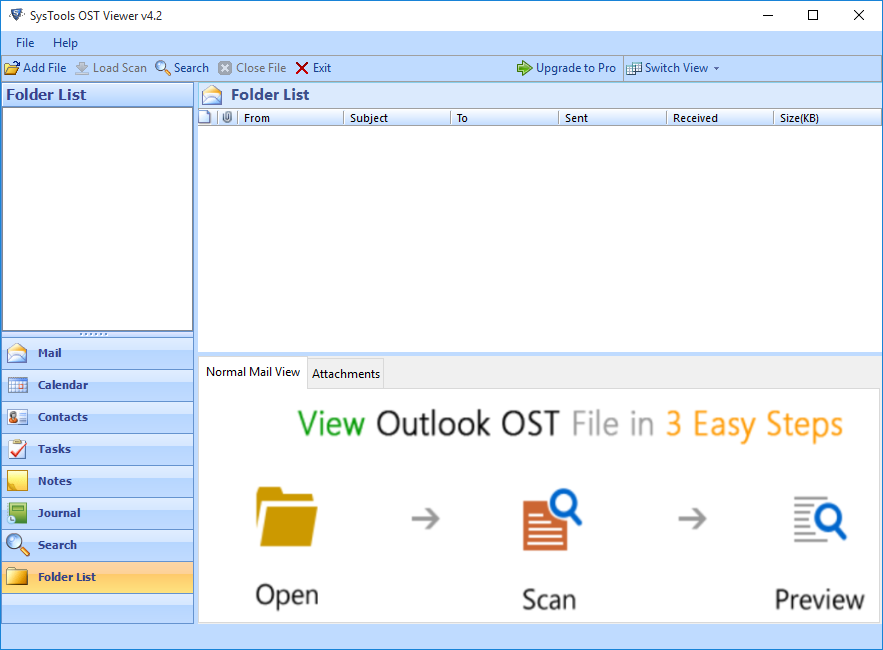Open the Journal green book icon
Screen dimensions: 883x650
[17, 513]
